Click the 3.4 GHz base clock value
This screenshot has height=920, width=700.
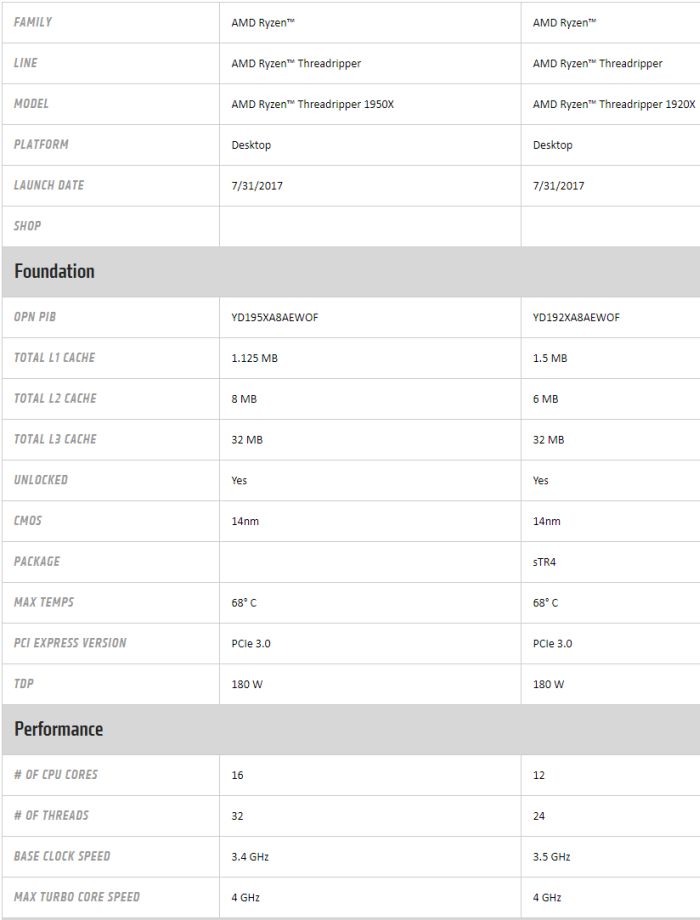tap(250, 857)
